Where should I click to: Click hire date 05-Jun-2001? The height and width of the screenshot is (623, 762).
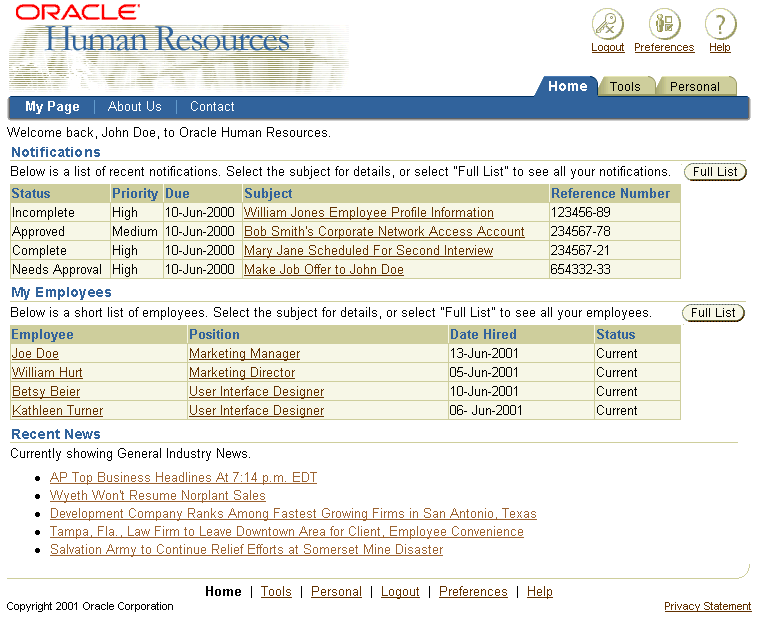coord(484,373)
